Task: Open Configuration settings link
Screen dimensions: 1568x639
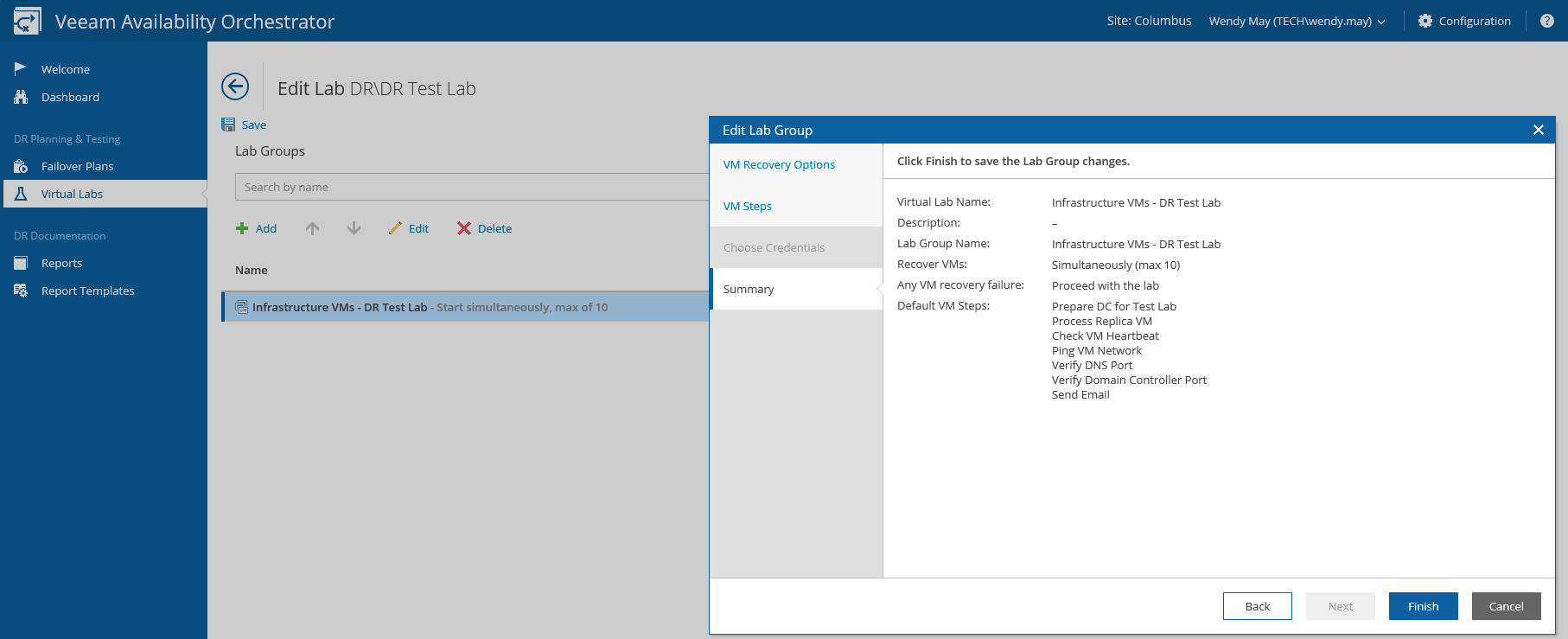Action: tap(1476, 21)
